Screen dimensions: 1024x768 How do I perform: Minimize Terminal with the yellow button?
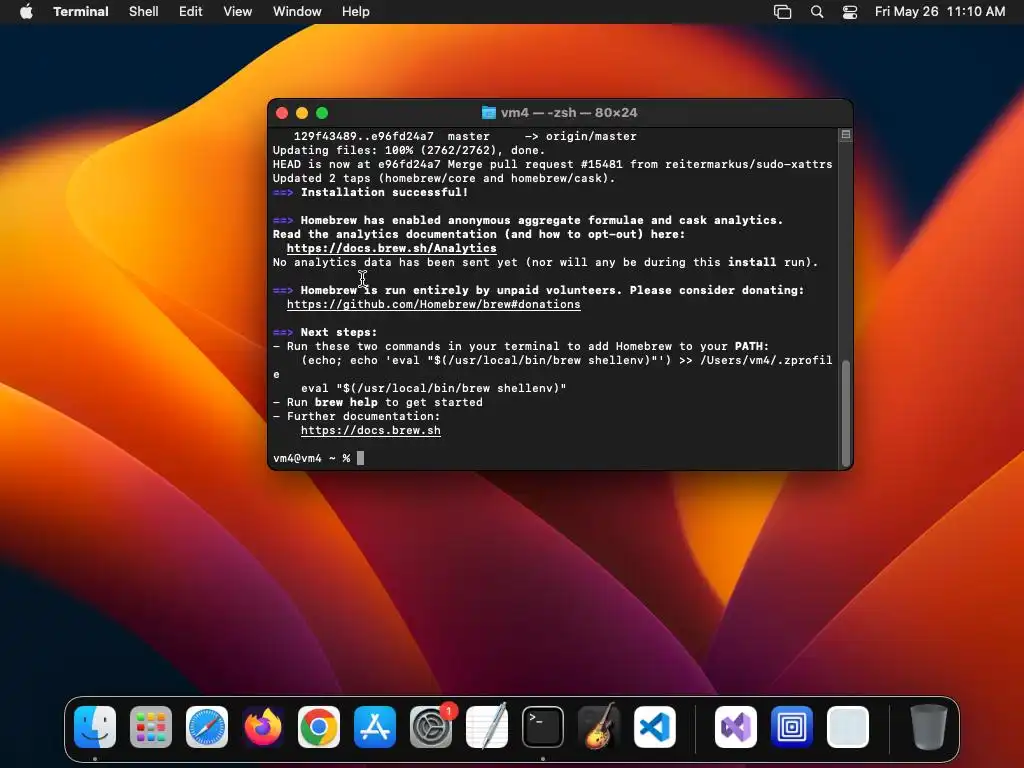(302, 113)
